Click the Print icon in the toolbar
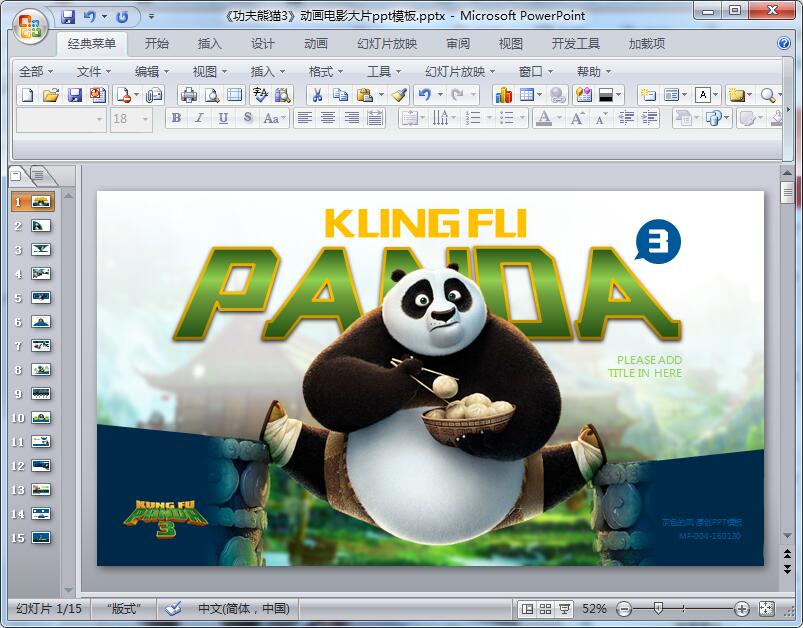This screenshot has width=803, height=628. [188, 95]
